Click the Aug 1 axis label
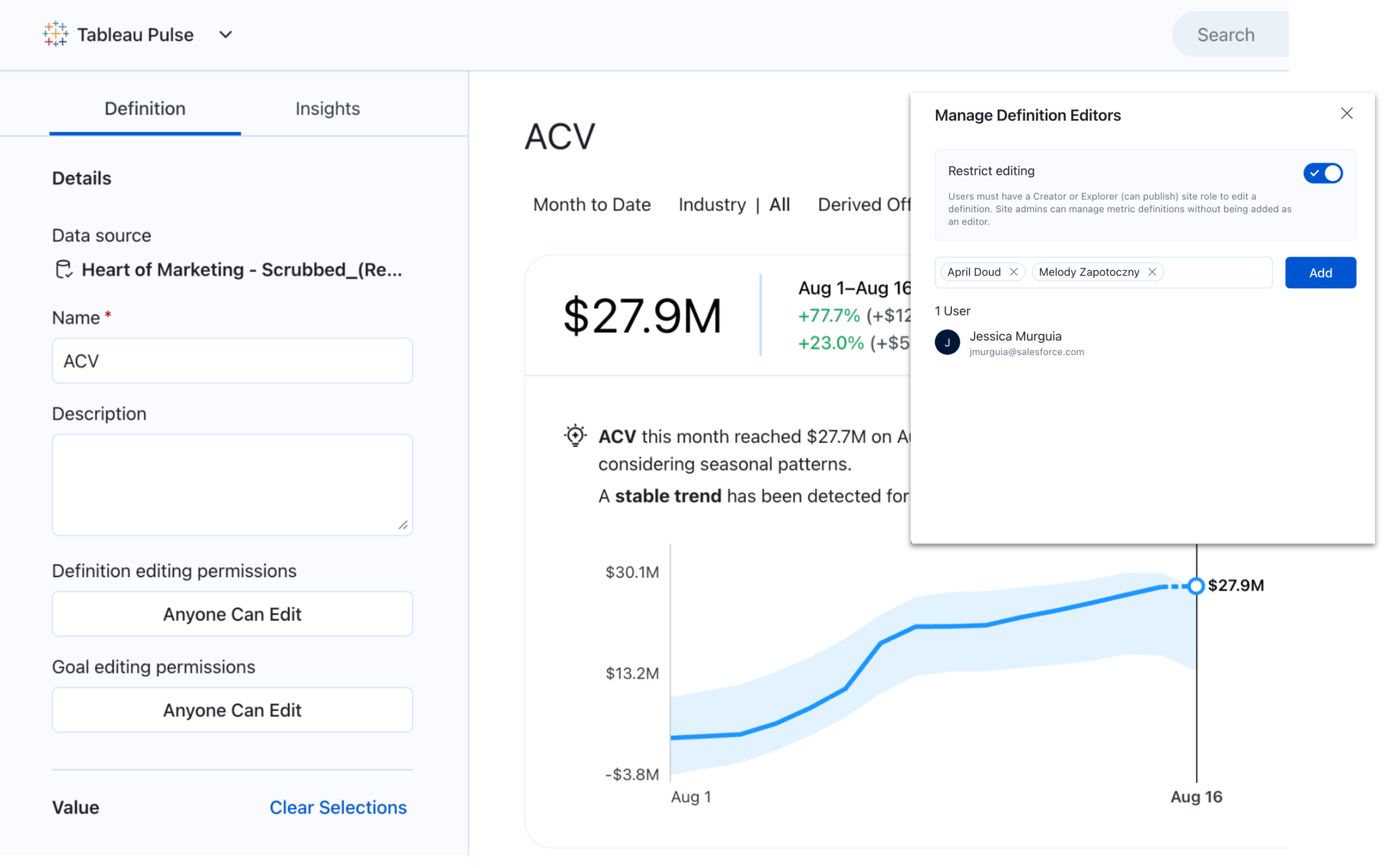The image size is (1400, 865). (x=691, y=797)
